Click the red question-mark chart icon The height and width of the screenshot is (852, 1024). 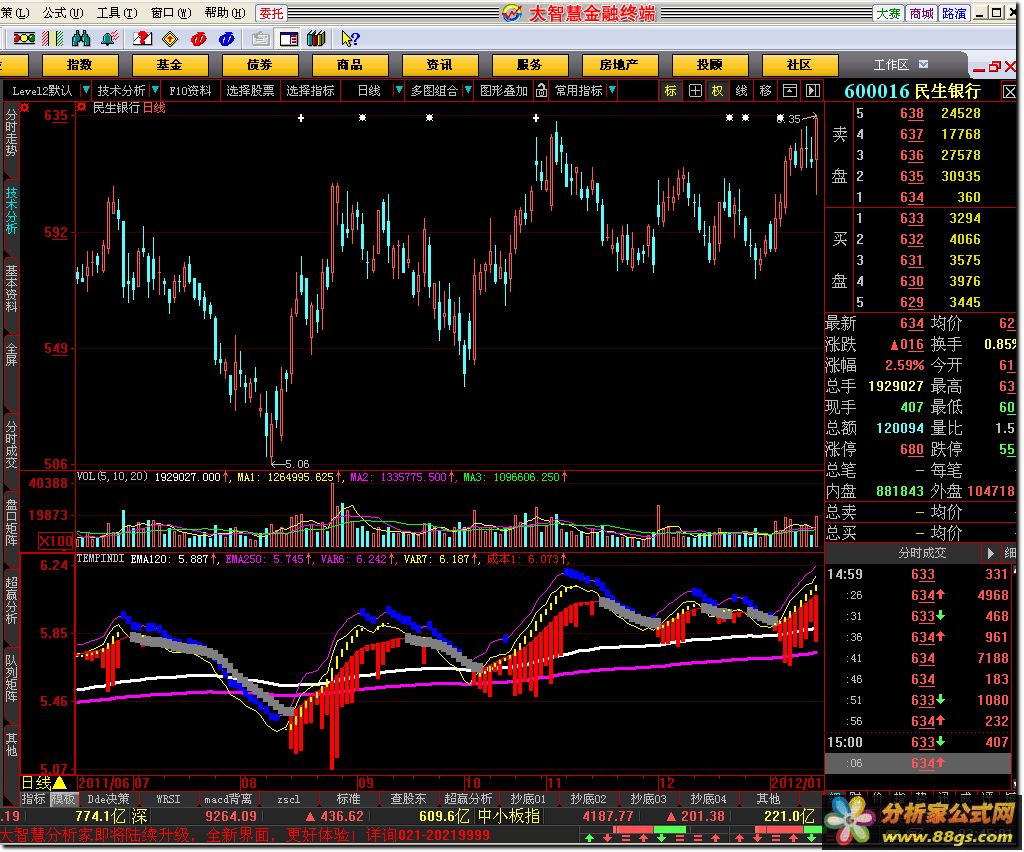[142, 39]
